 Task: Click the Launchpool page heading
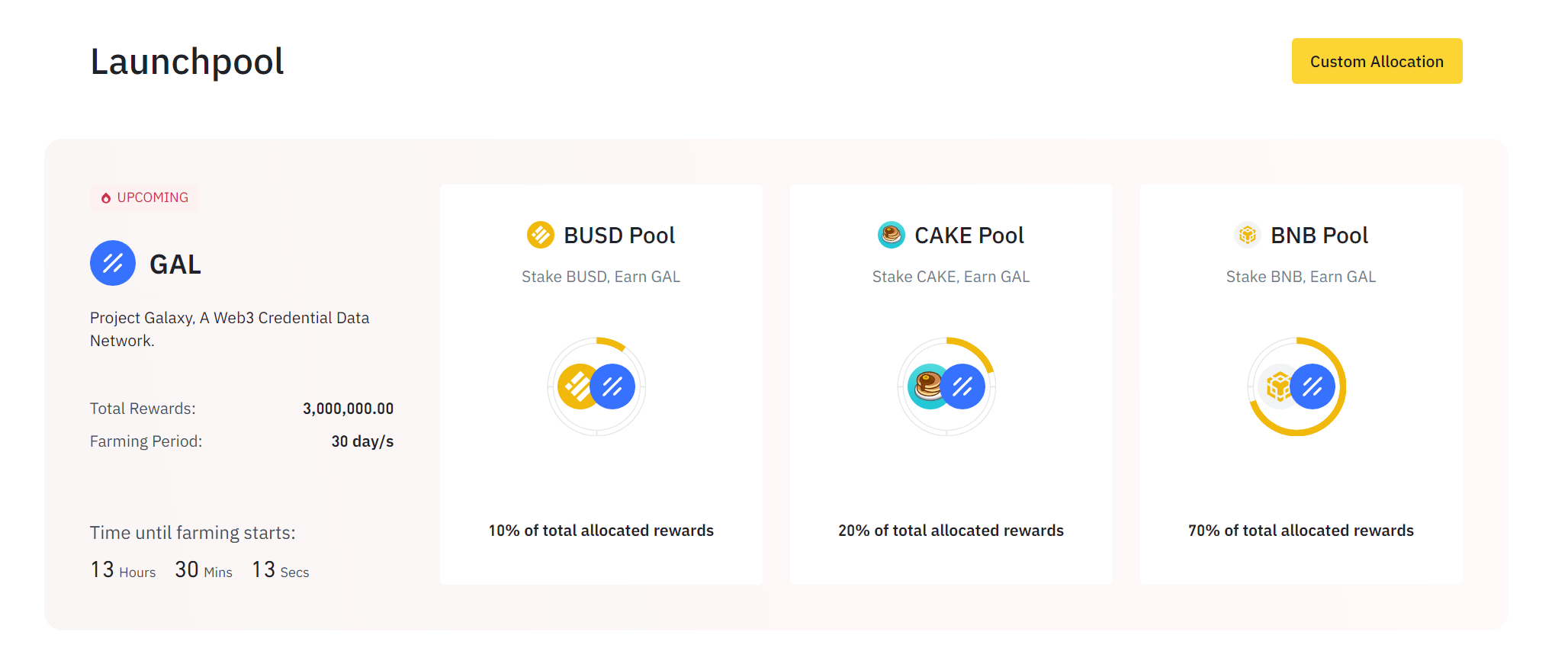pyautogui.click(x=187, y=62)
